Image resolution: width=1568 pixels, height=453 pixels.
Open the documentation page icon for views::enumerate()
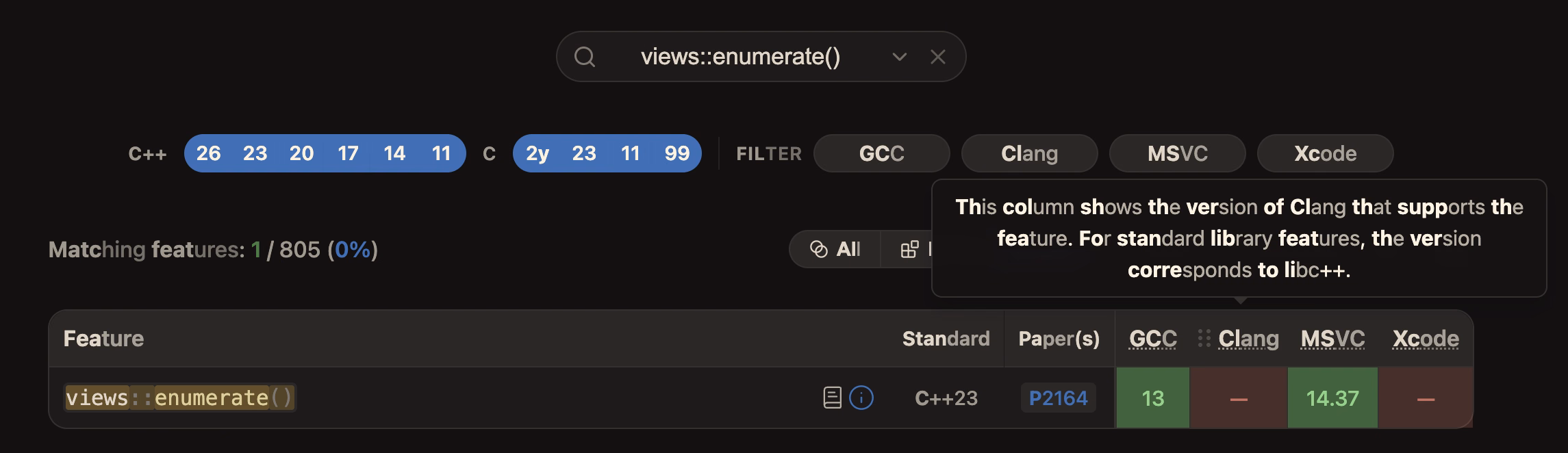pyautogui.click(x=832, y=398)
